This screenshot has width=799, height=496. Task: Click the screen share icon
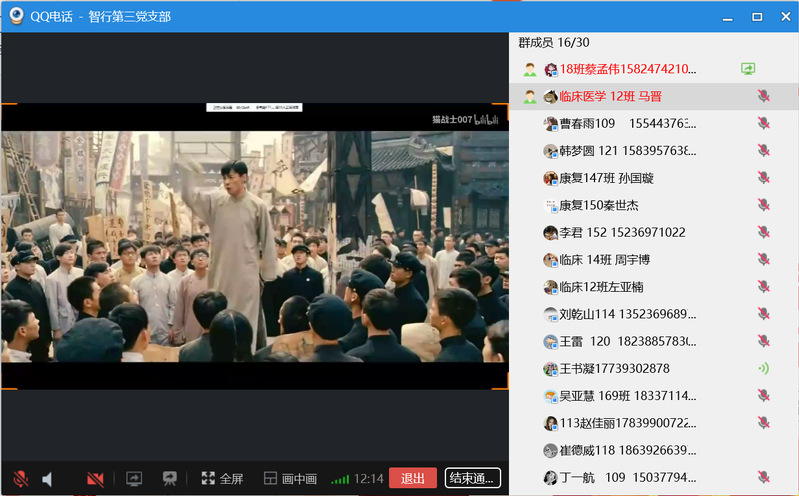tap(134, 478)
